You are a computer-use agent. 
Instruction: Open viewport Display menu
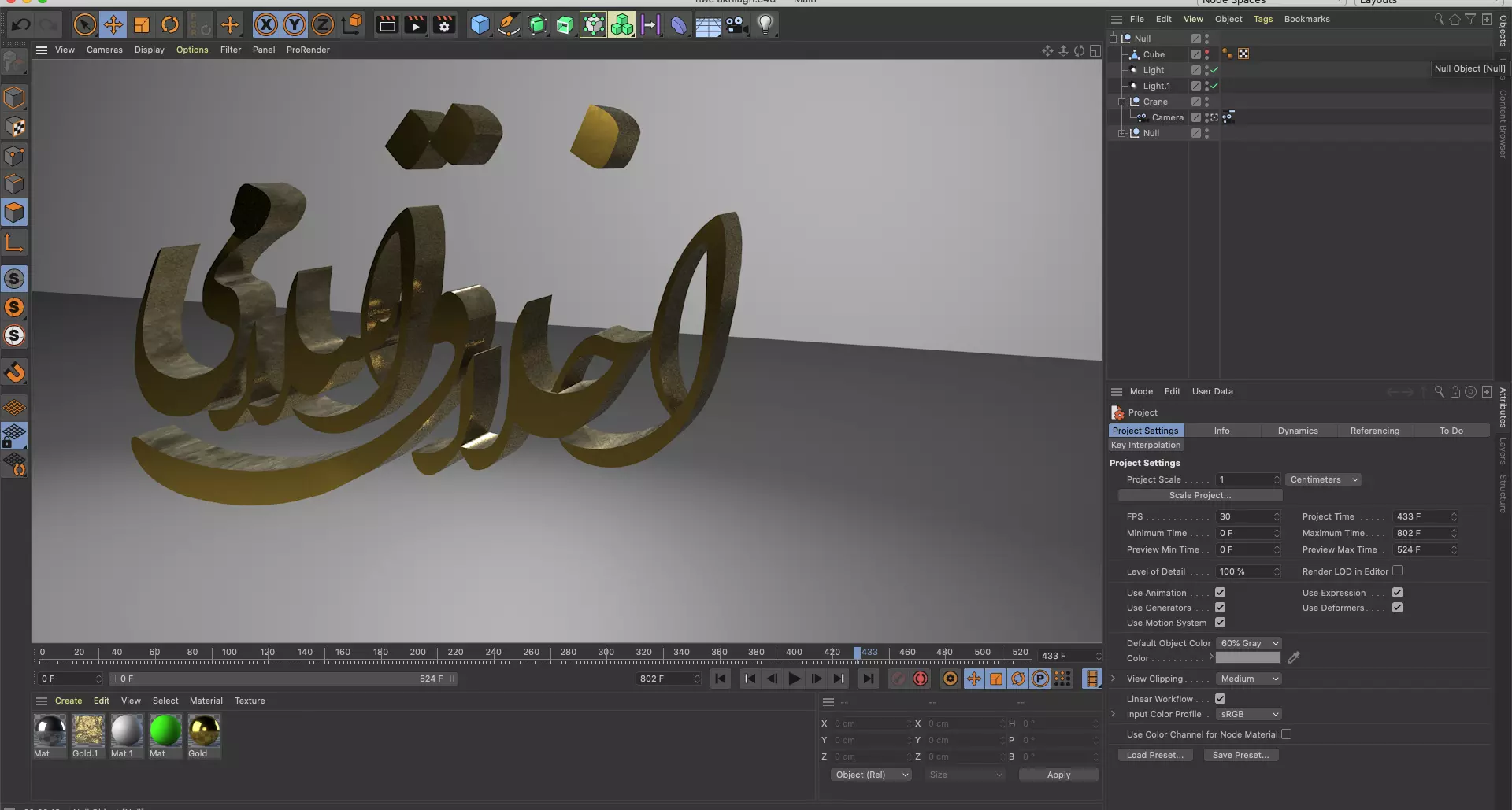pos(150,50)
